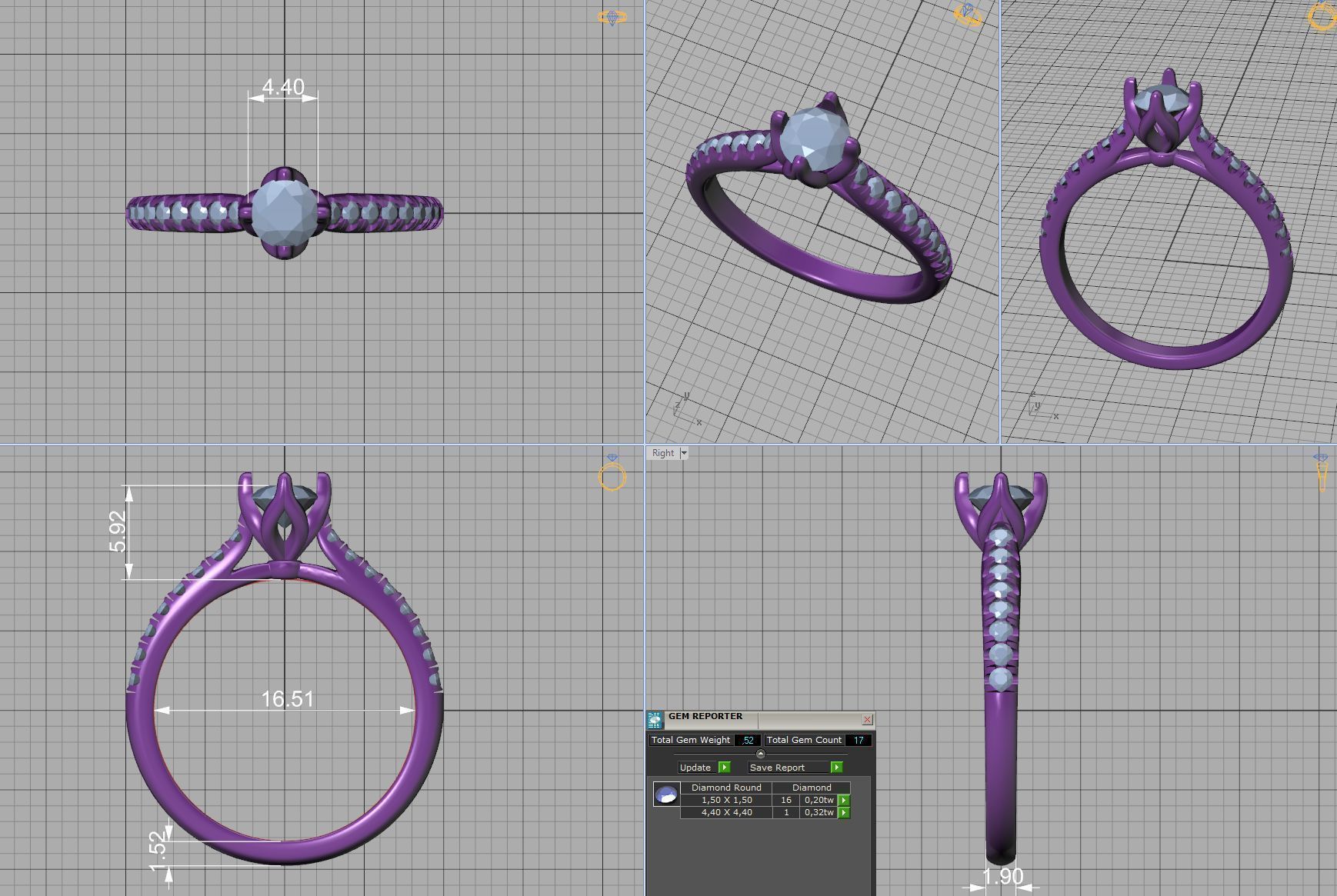1337x896 pixels.
Task: Click the 1.52 shank thickness dimension
Action: (158, 851)
